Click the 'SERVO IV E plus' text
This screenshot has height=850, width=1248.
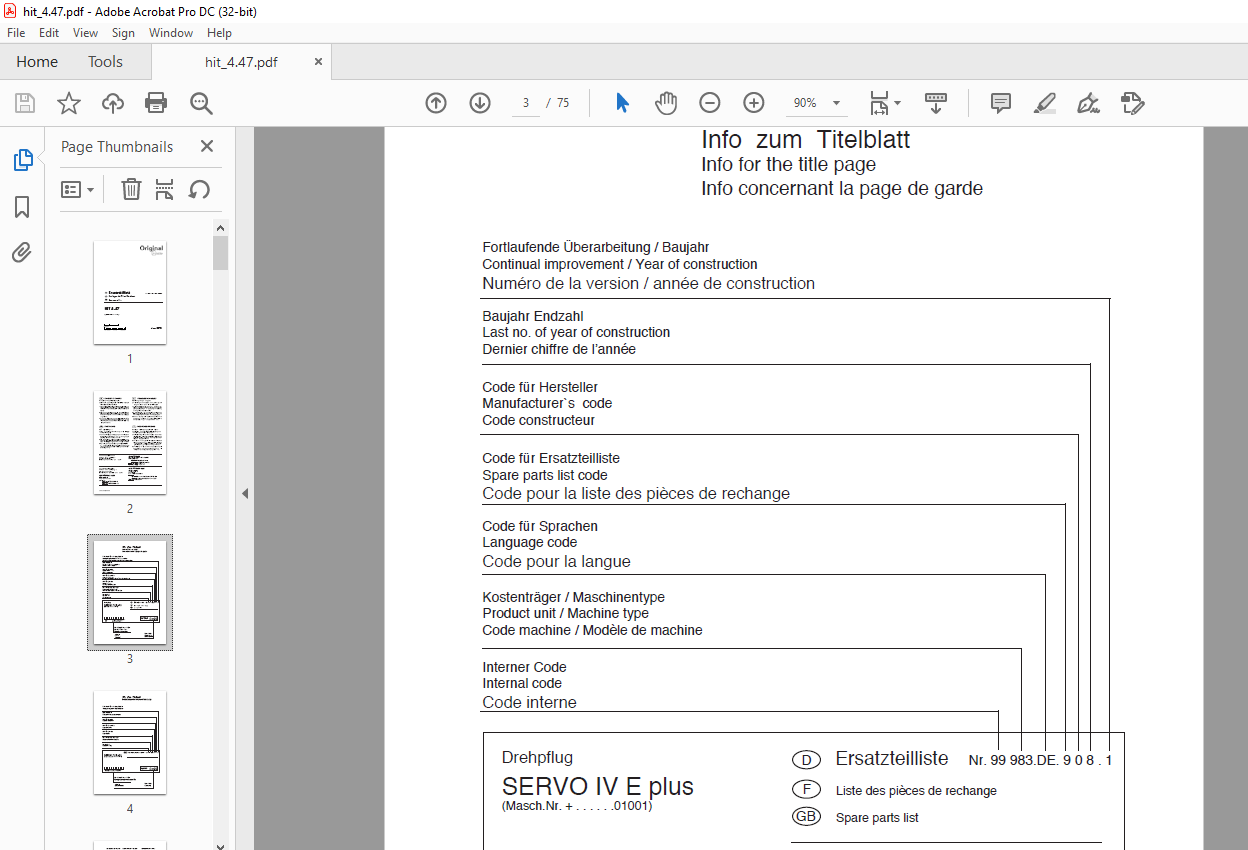pos(597,786)
